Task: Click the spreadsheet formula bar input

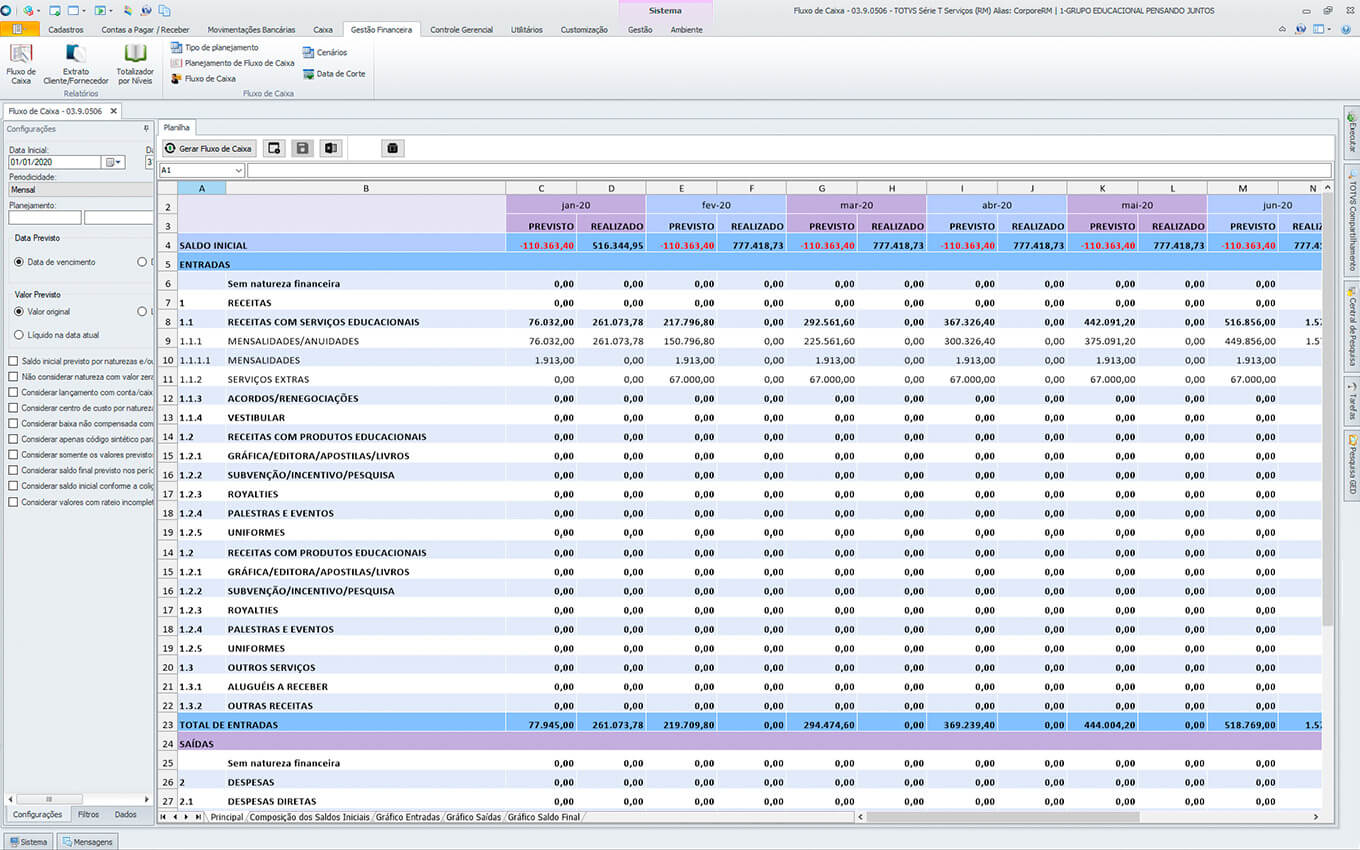Action: click(x=788, y=171)
